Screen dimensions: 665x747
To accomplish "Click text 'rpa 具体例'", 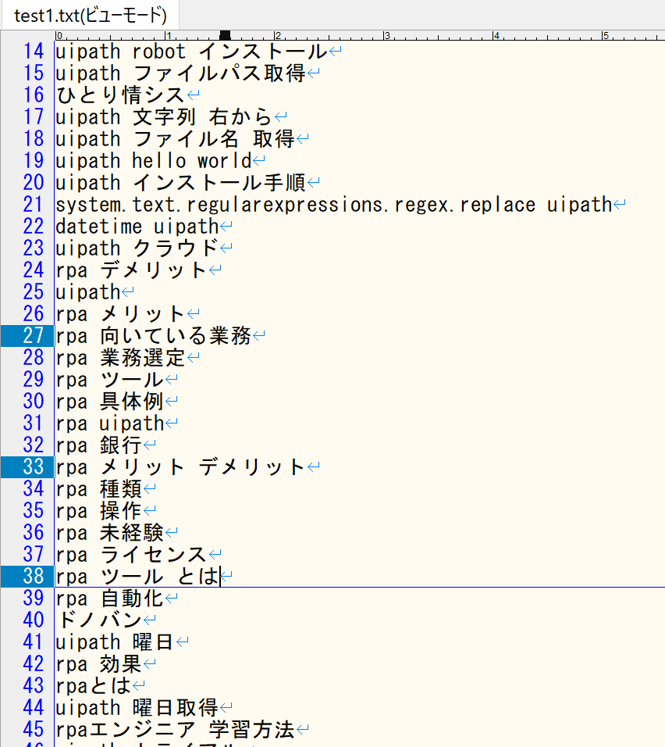I will (x=110, y=401).
